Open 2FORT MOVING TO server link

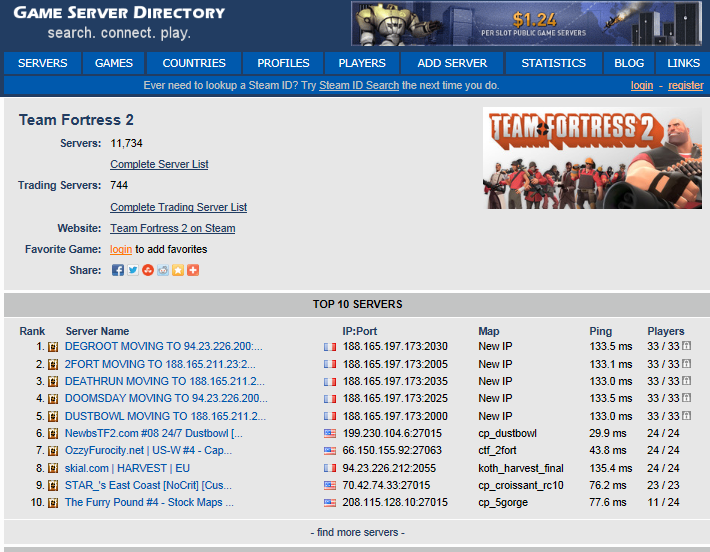tap(160, 365)
